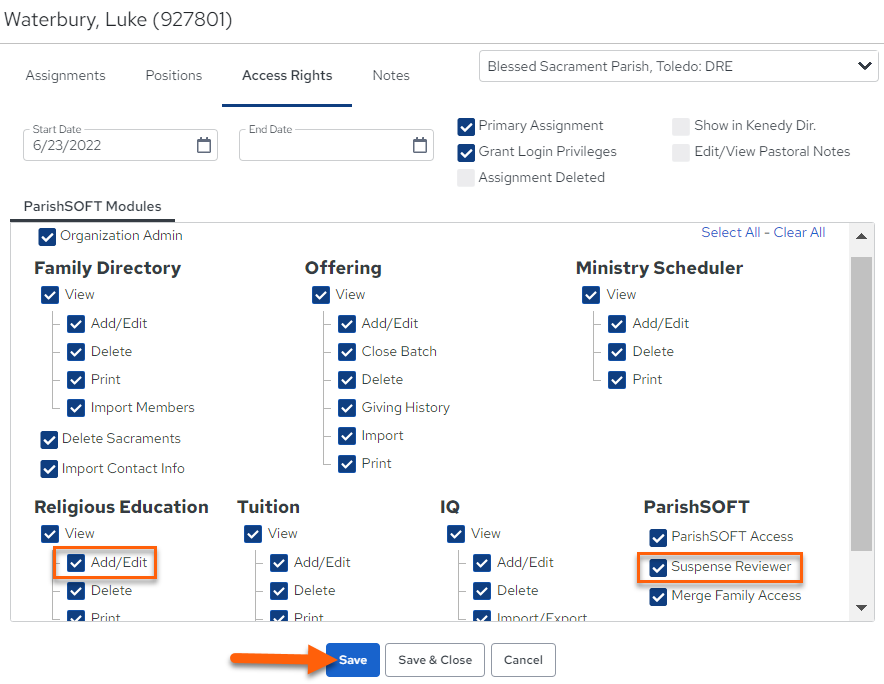This screenshot has width=884, height=684.
Task: Toggle Family Directory View checkbox
Action: click(x=50, y=295)
